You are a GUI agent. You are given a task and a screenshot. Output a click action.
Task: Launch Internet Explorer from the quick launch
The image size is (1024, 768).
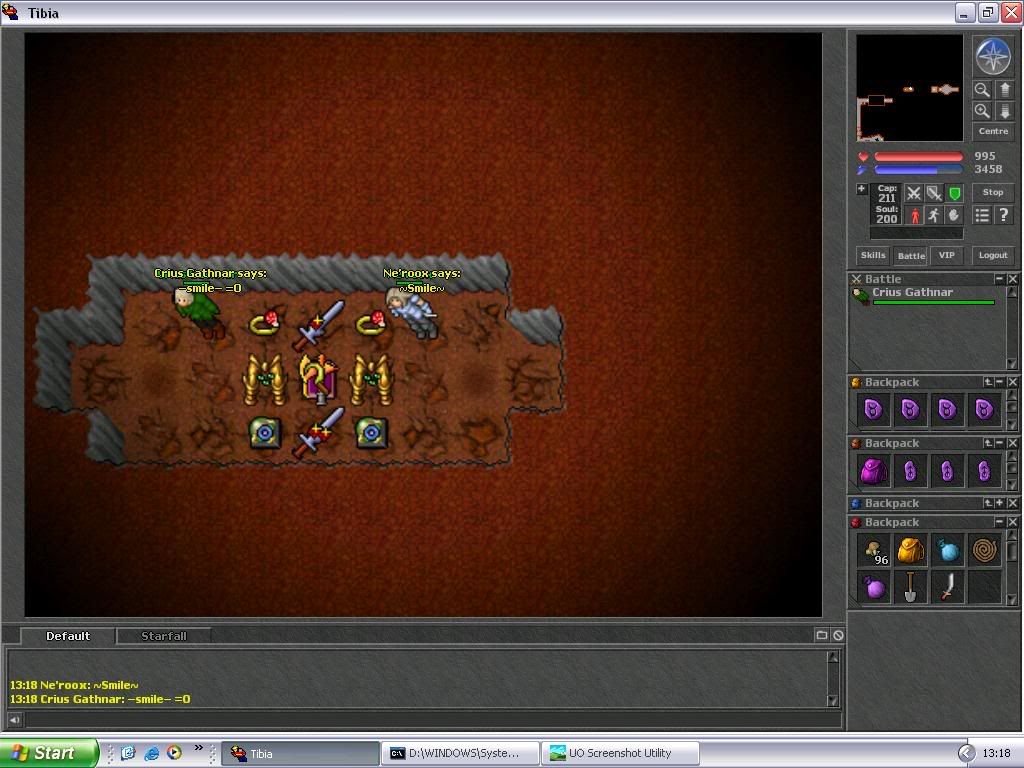152,753
